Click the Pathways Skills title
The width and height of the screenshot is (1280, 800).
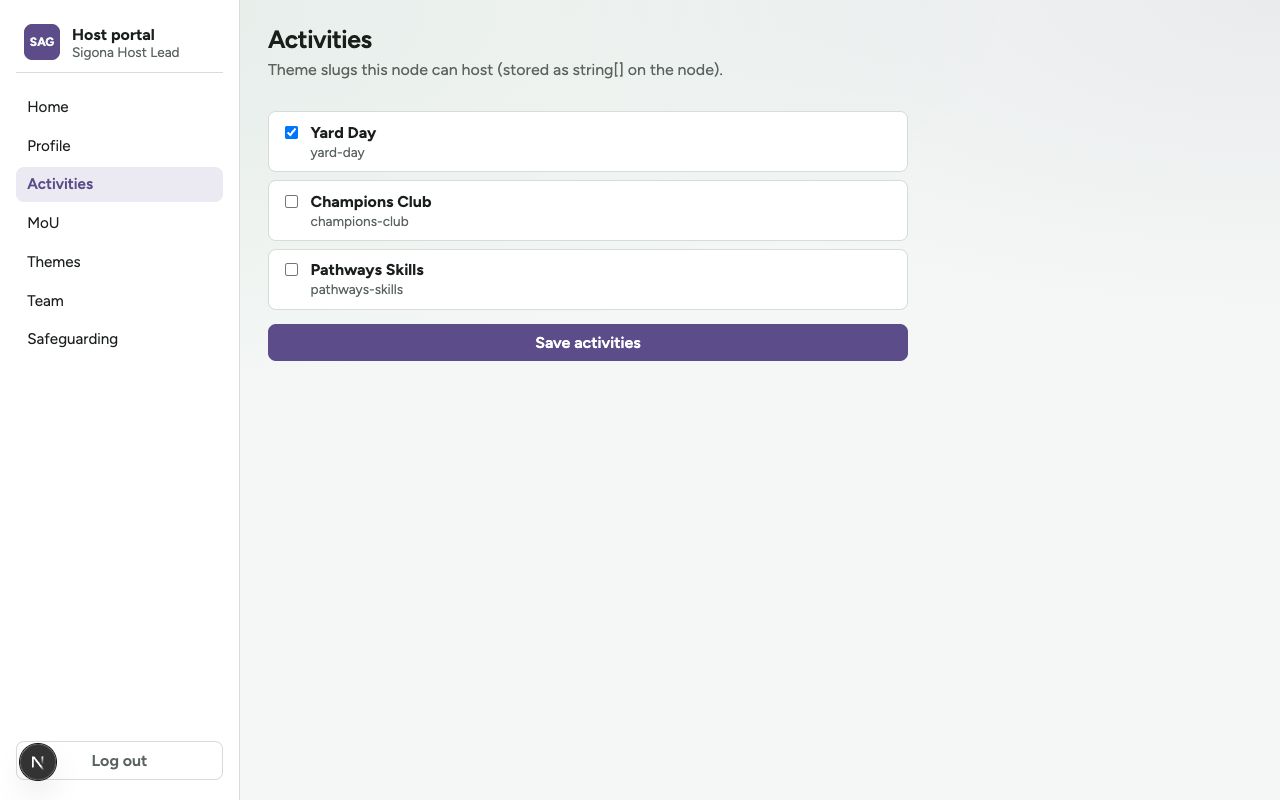click(x=367, y=269)
